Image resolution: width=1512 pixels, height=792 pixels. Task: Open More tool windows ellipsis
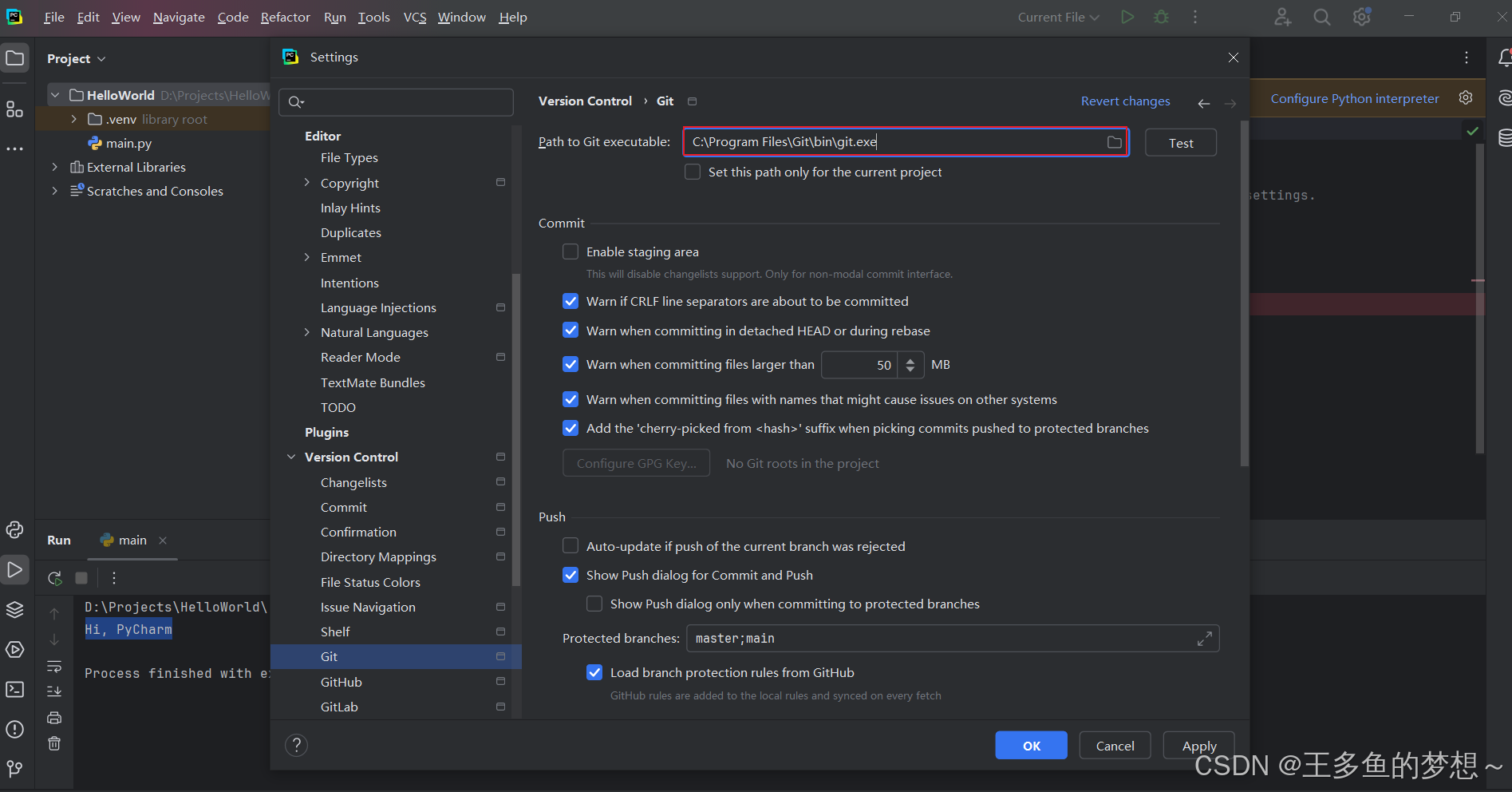(15, 148)
